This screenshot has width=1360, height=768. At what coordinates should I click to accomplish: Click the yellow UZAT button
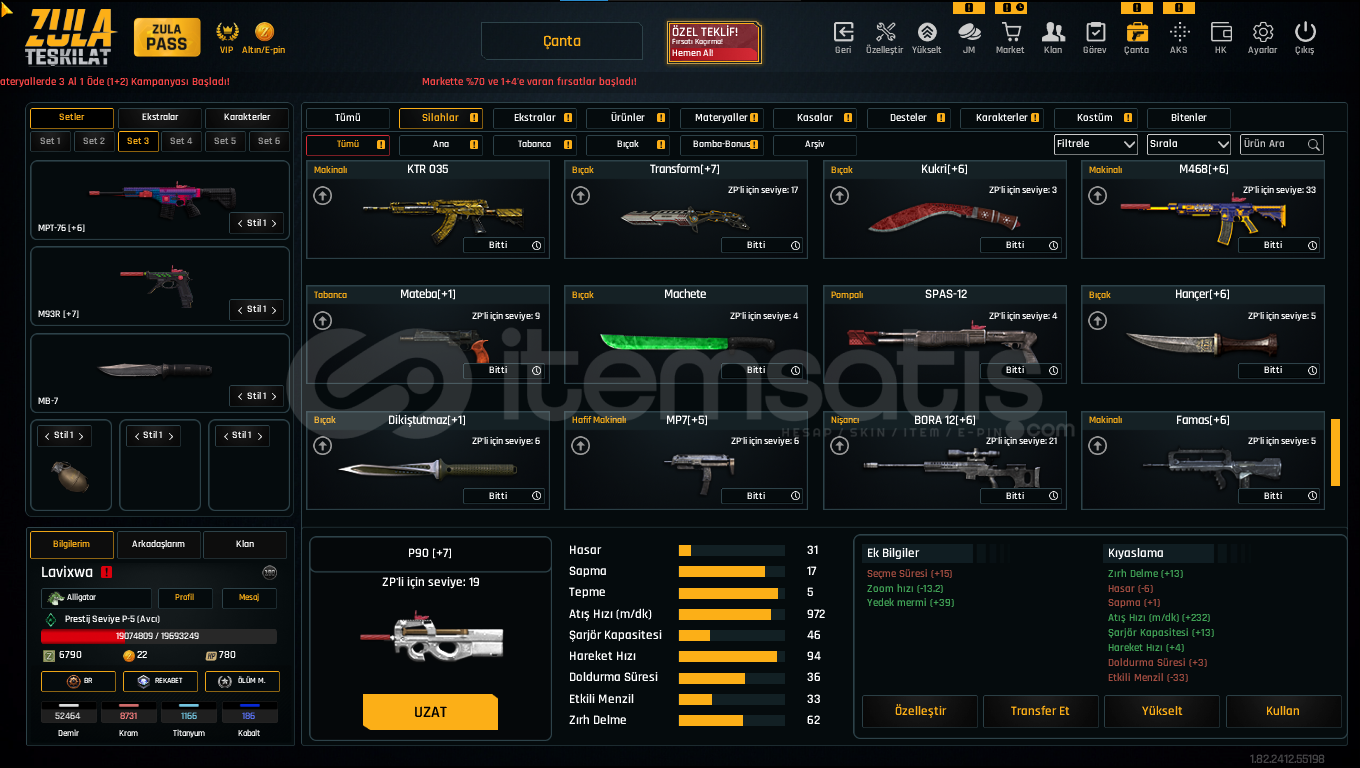[430, 712]
